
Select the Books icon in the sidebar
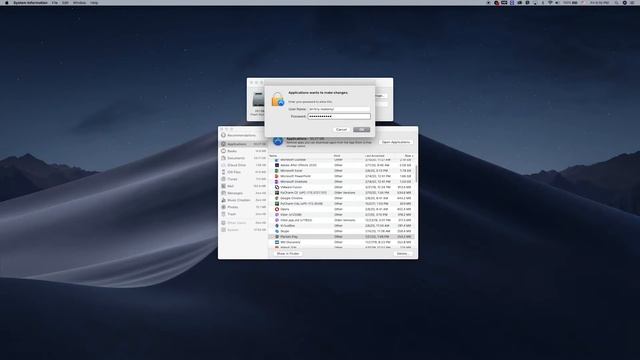(223, 151)
